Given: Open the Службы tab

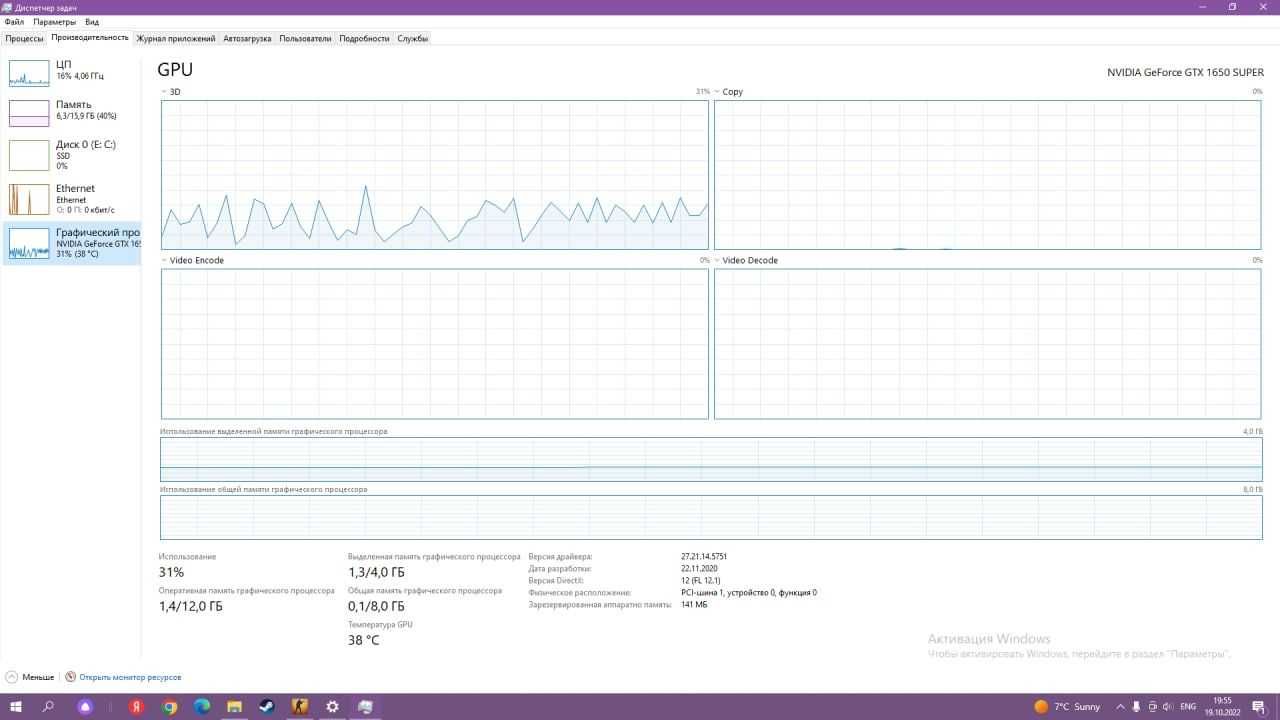Looking at the screenshot, I should pyautogui.click(x=412, y=38).
